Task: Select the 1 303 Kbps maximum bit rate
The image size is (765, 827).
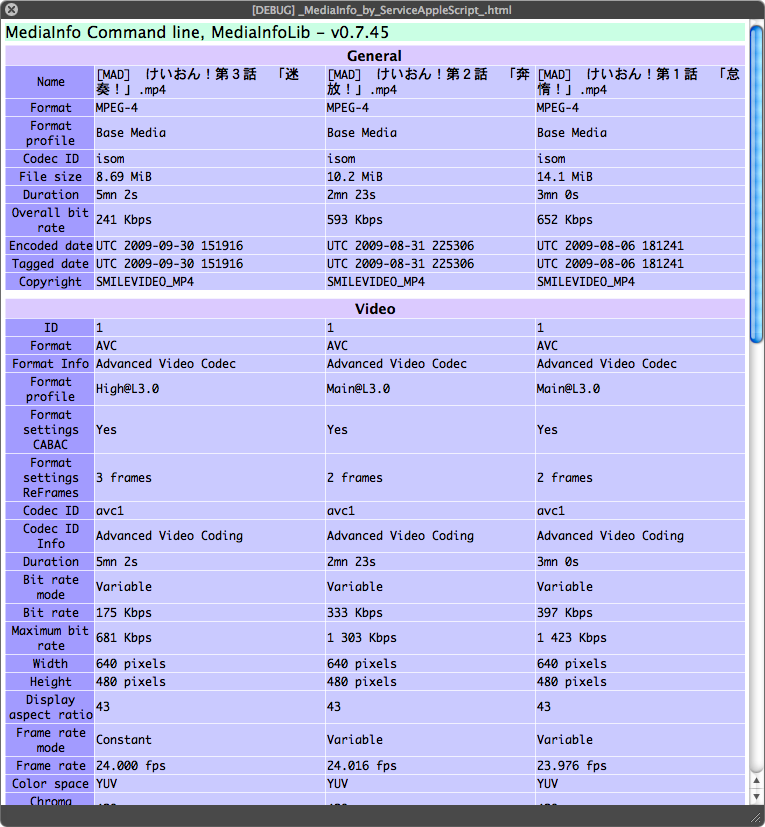Action: [x=361, y=638]
